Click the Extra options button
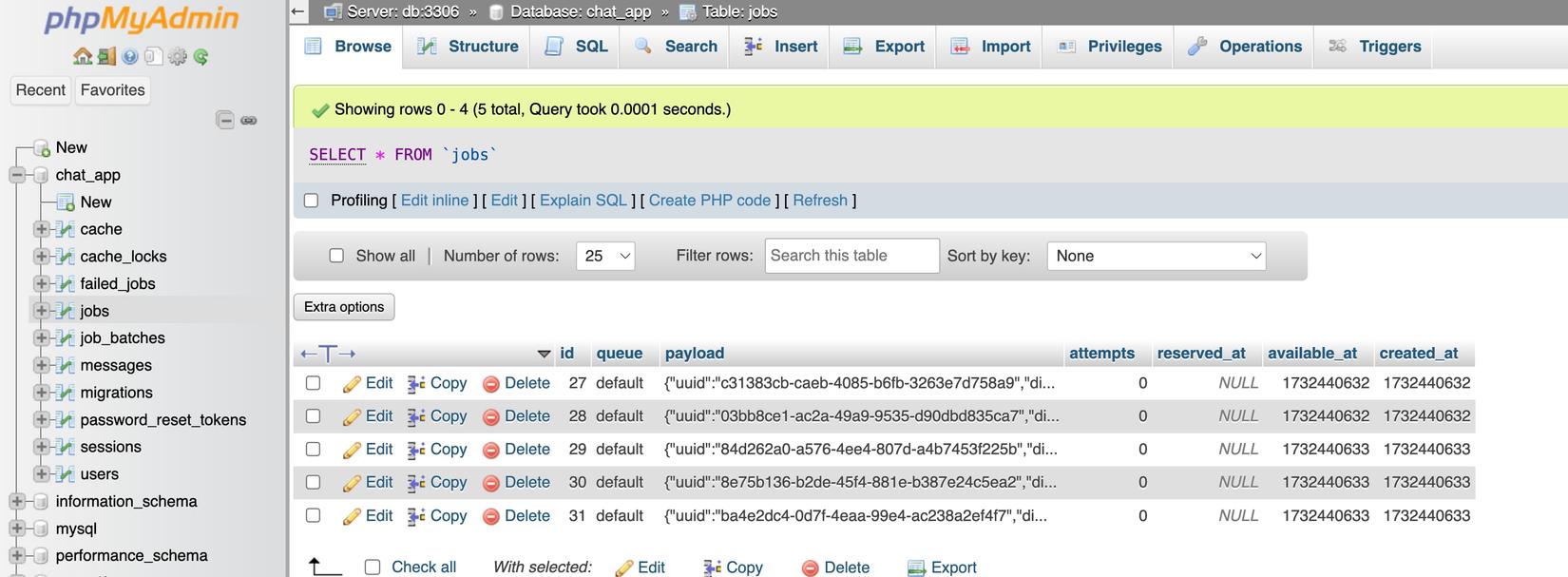 pyautogui.click(x=344, y=307)
